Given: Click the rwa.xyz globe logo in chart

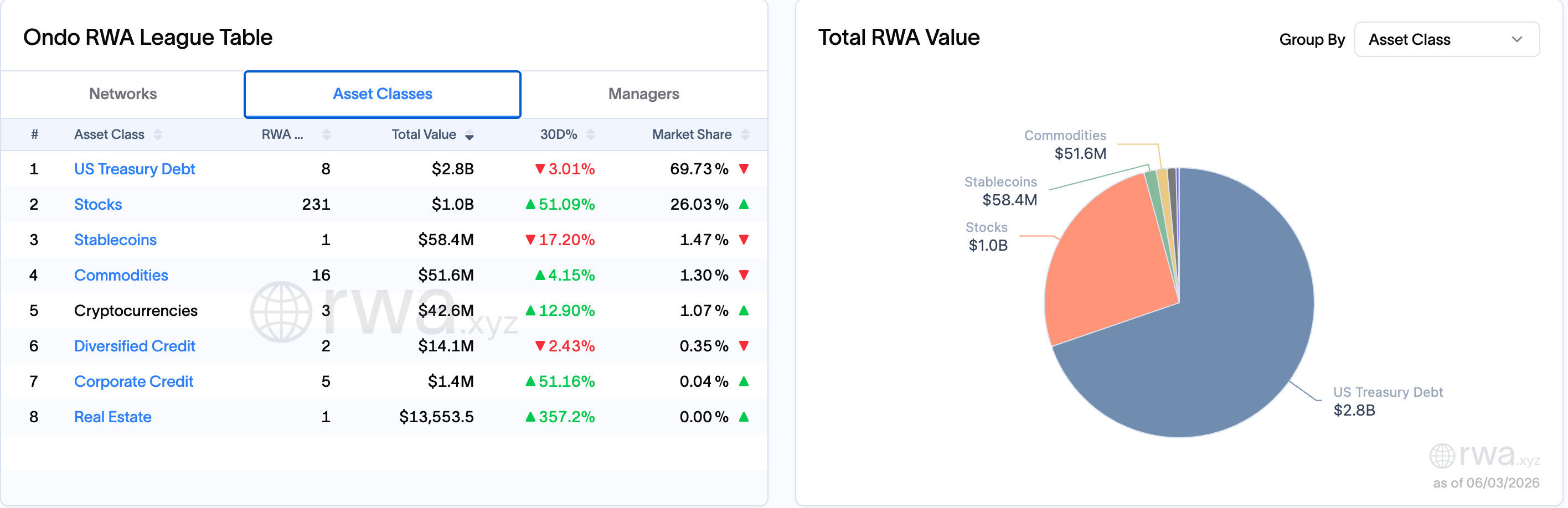Looking at the screenshot, I should point(1442,455).
